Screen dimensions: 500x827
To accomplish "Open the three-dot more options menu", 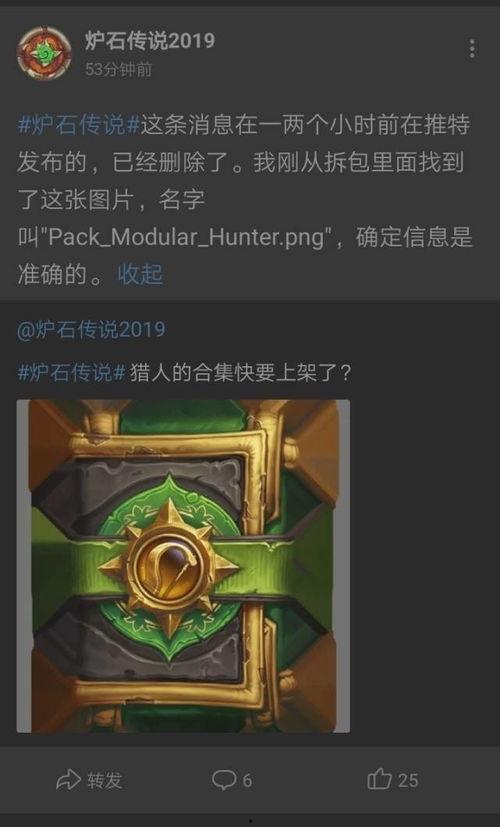I will click(472, 49).
